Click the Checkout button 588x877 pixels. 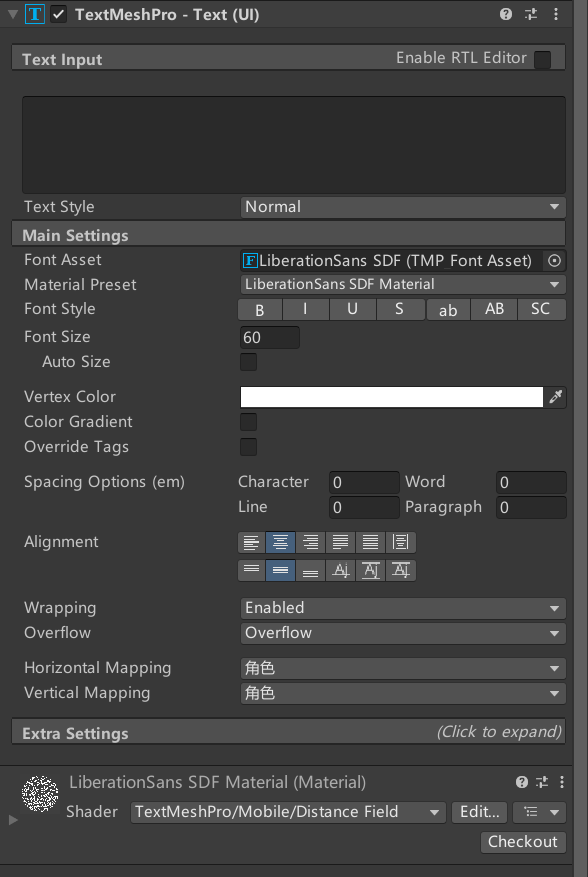523,842
